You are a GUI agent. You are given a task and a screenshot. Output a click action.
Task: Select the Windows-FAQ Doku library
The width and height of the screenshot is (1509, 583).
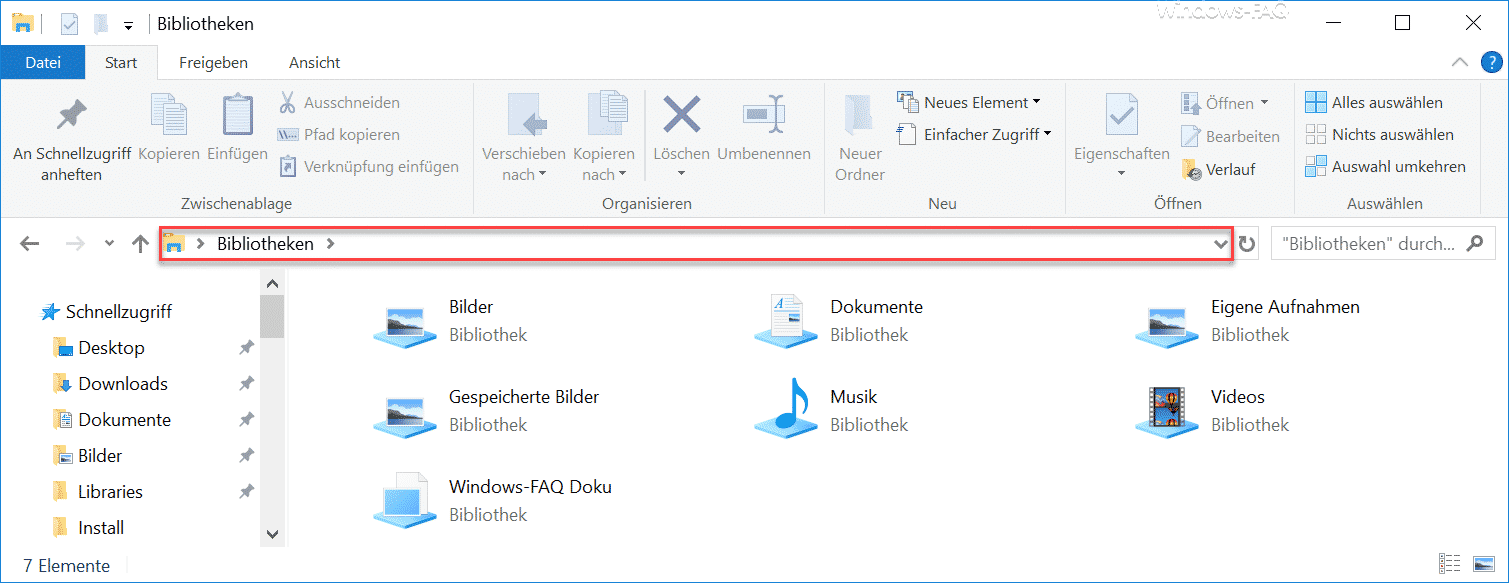pyautogui.click(x=492, y=501)
